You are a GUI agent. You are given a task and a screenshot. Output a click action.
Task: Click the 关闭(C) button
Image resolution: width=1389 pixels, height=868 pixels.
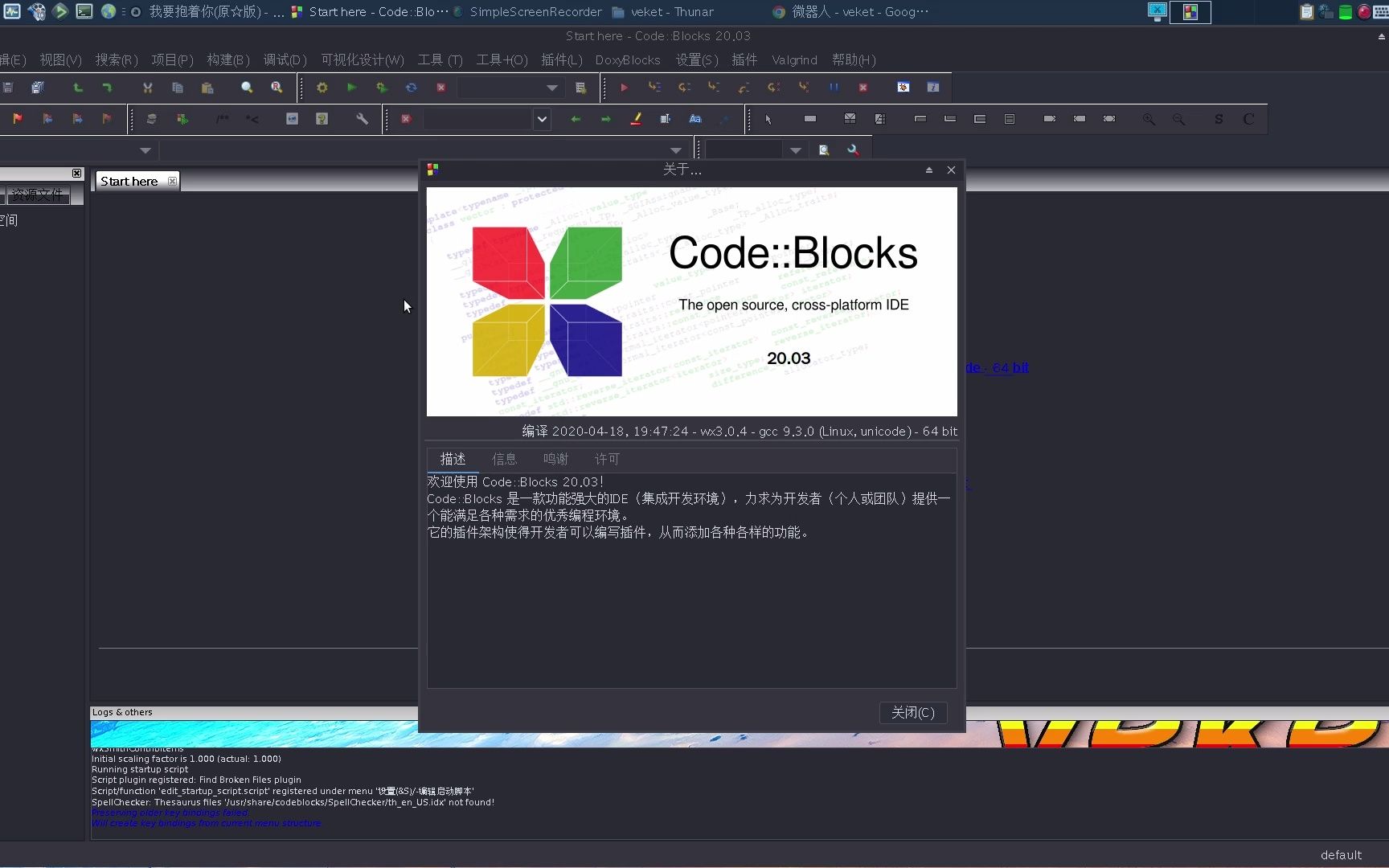(x=912, y=712)
